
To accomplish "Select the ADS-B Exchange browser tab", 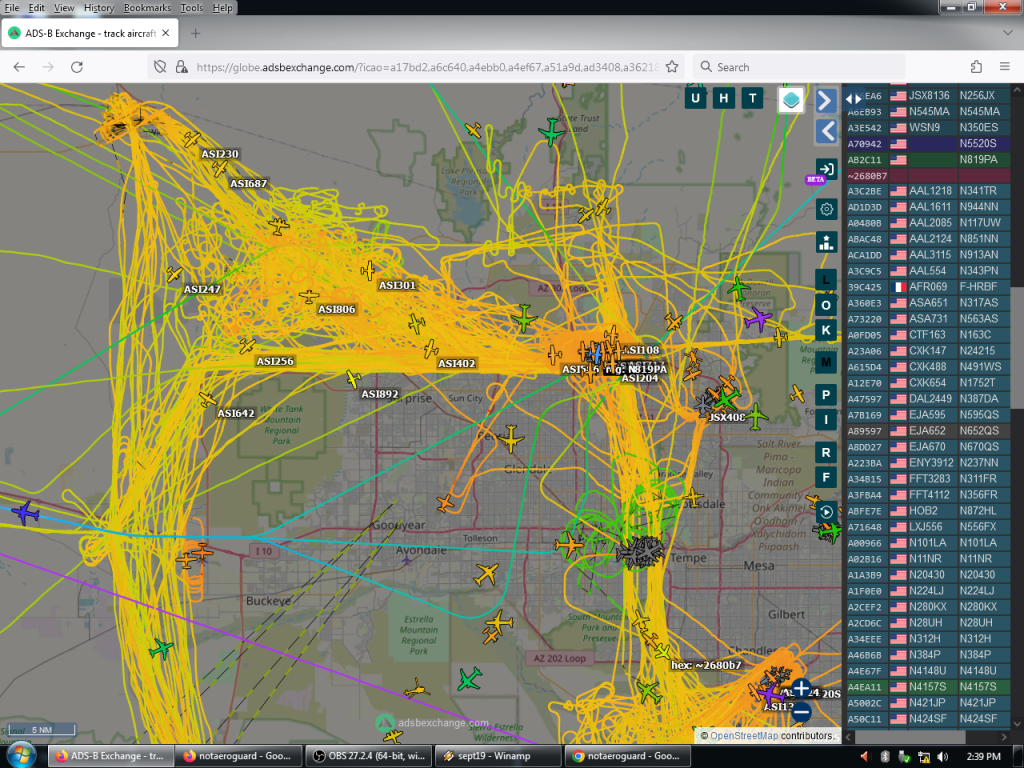I will 89,33.
